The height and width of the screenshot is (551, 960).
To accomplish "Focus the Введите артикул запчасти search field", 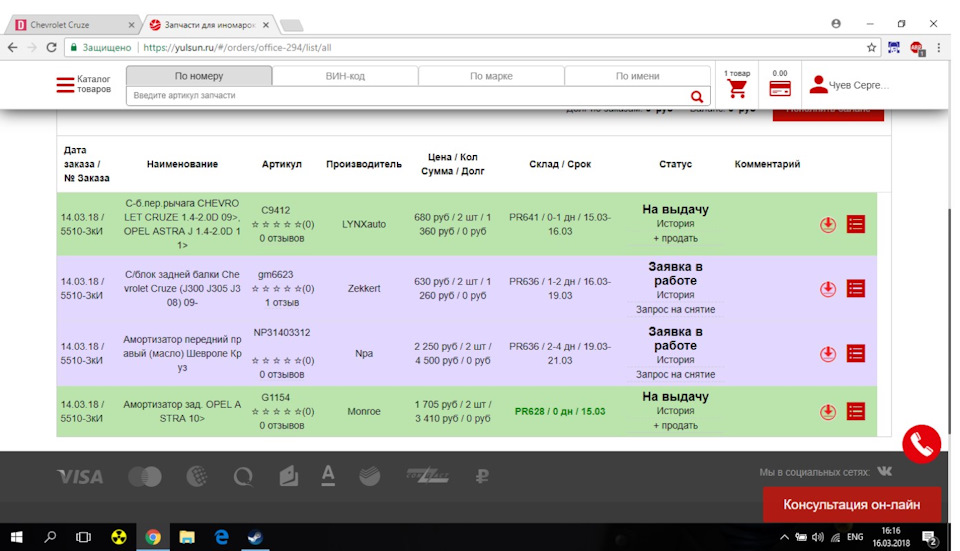I will [x=407, y=96].
